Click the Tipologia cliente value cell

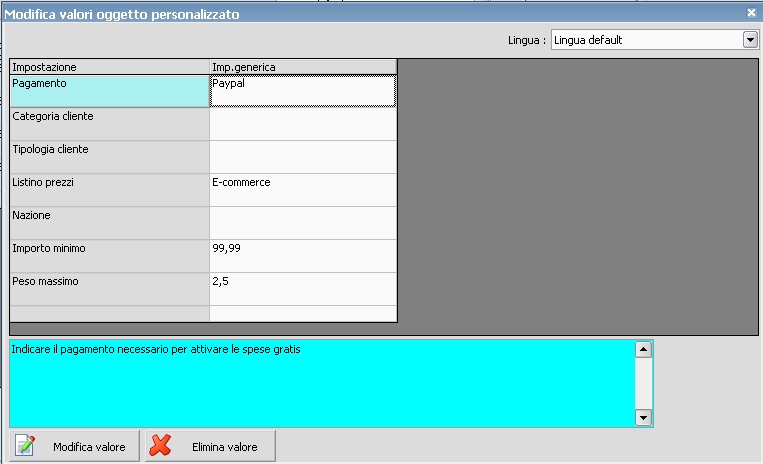click(303, 157)
